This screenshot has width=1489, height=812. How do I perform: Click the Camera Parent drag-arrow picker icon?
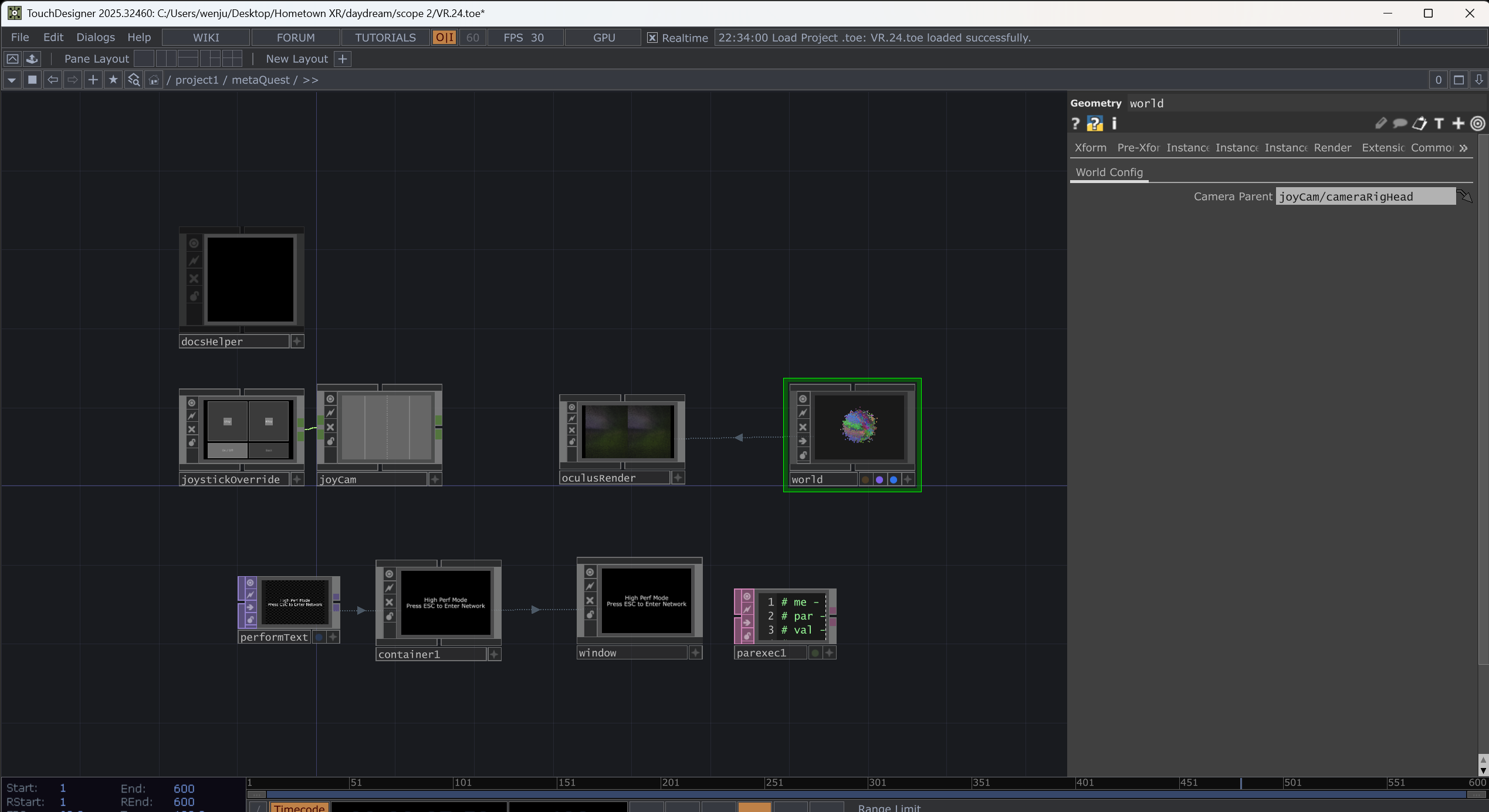click(1464, 196)
